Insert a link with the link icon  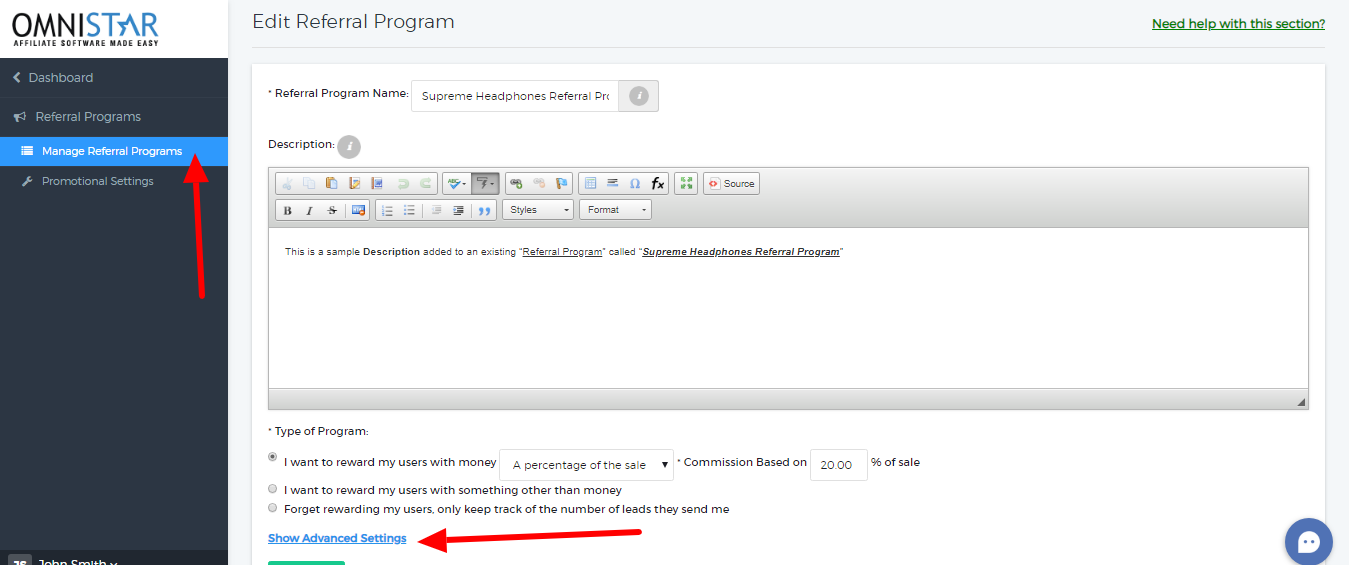pos(516,183)
